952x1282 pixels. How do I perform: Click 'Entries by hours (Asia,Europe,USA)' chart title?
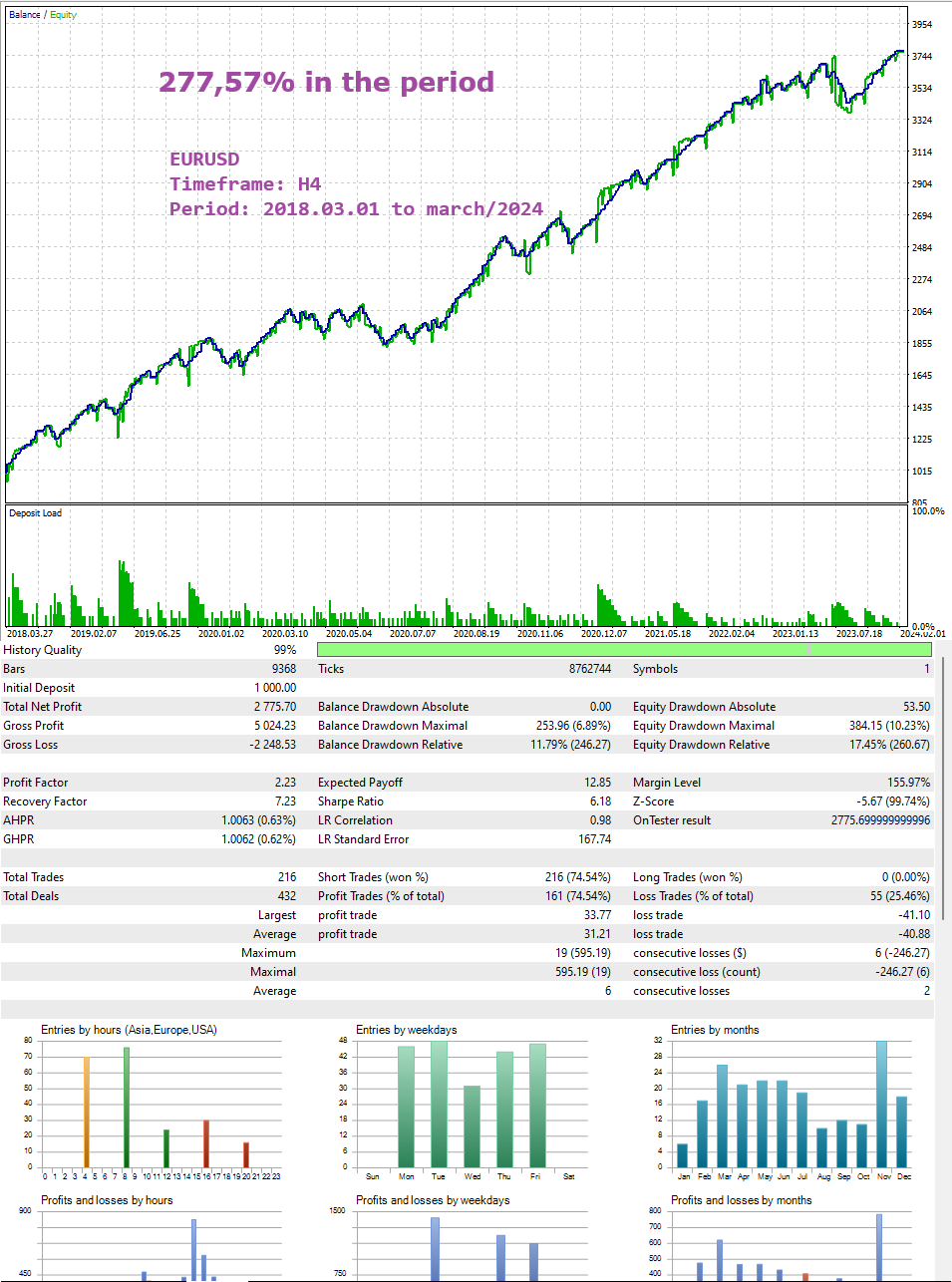pos(129,1030)
